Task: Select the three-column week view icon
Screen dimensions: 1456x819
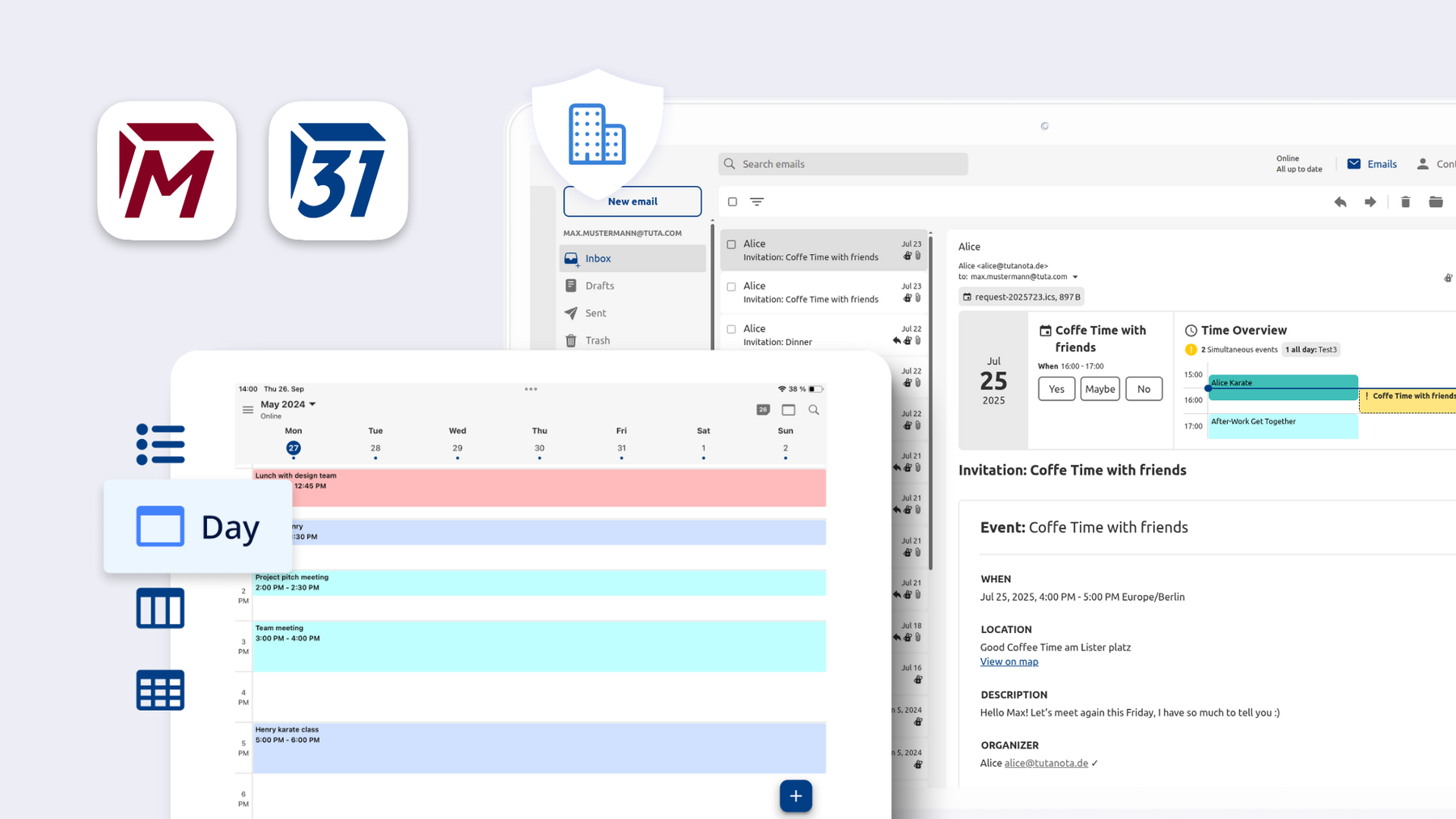Action: [160, 608]
